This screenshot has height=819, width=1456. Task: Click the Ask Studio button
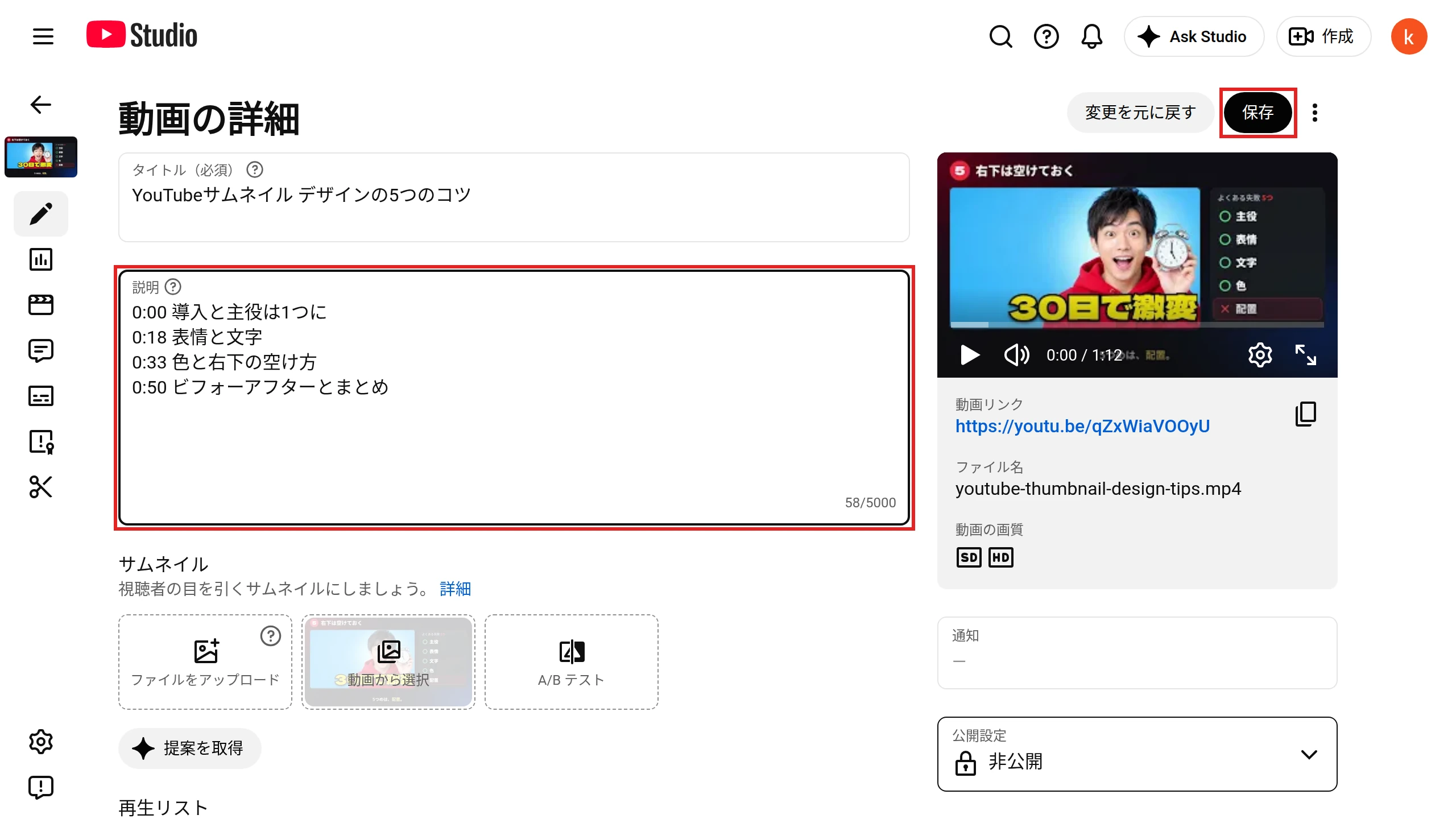[1194, 36]
